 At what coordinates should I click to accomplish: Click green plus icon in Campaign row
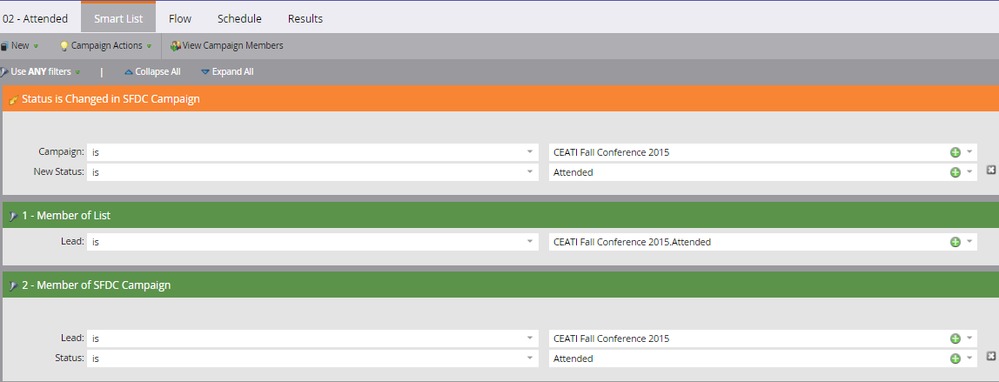[955, 152]
